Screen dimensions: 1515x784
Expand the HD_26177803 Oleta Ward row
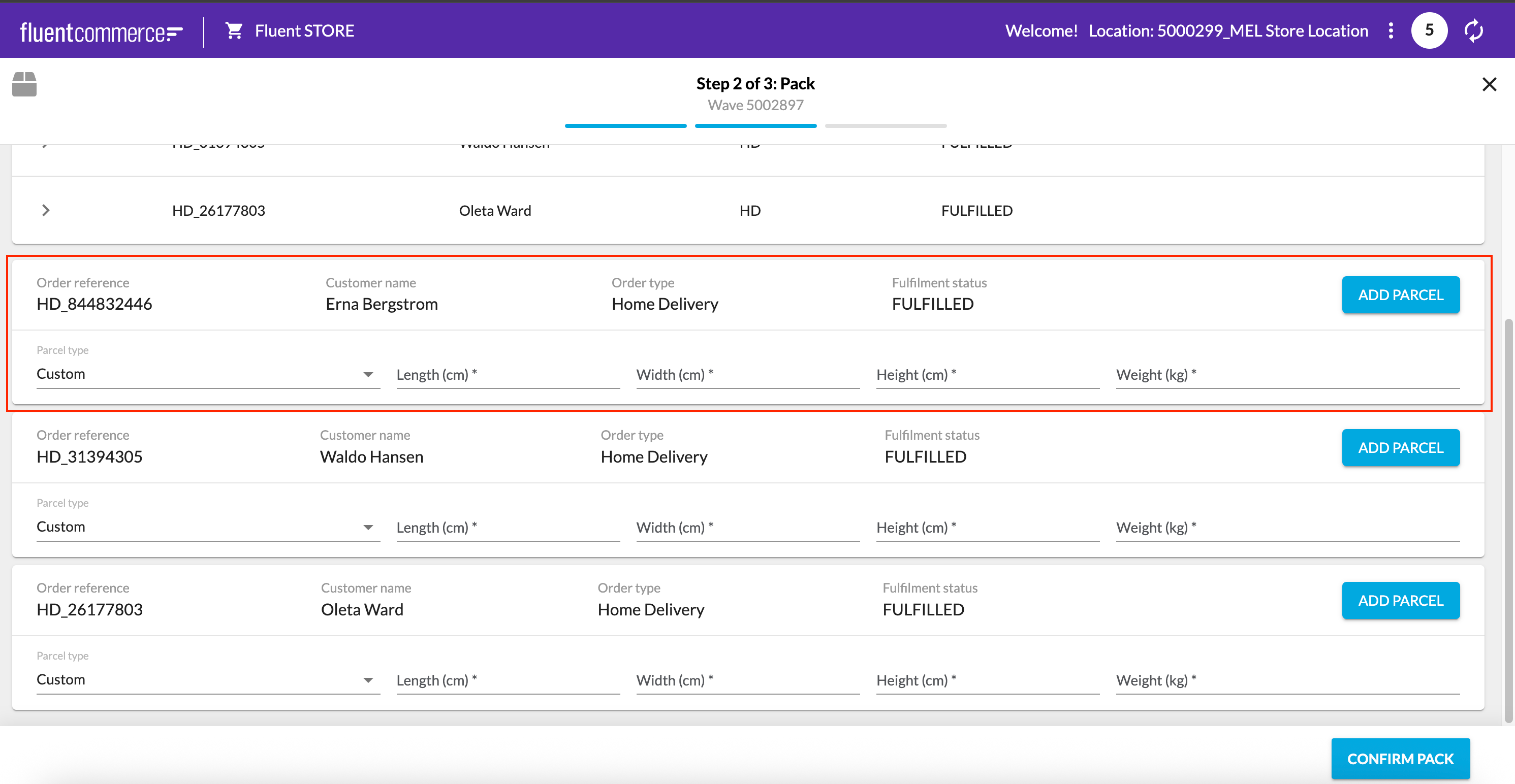46,210
